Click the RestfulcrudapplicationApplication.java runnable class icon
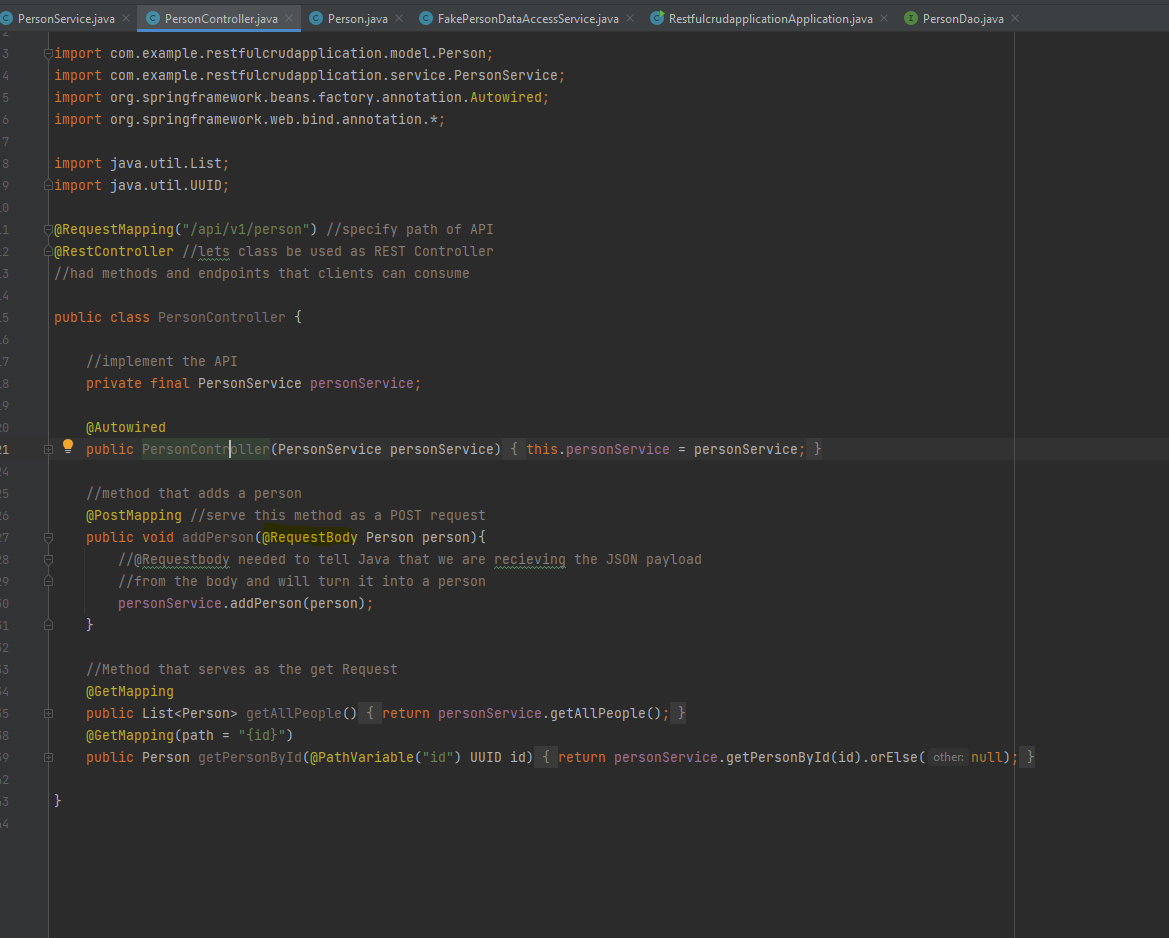1169x938 pixels. point(657,18)
